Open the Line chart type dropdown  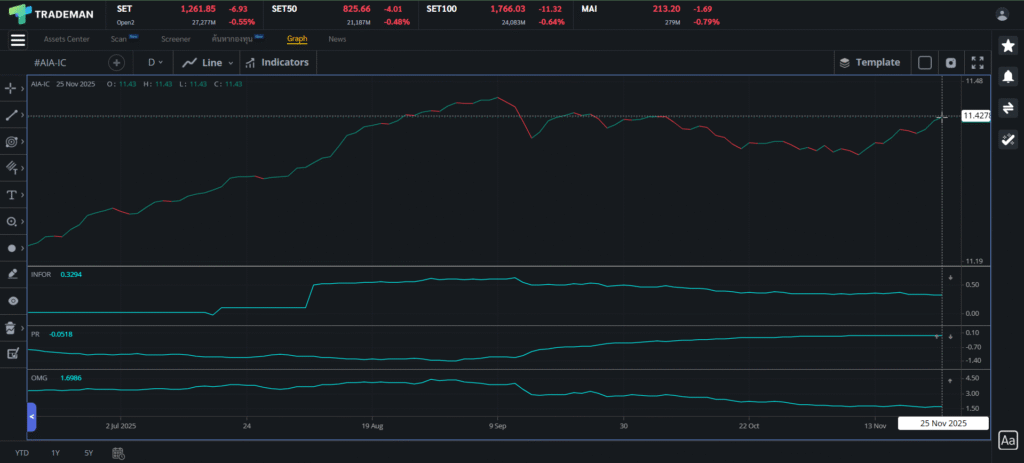(210, 62)
